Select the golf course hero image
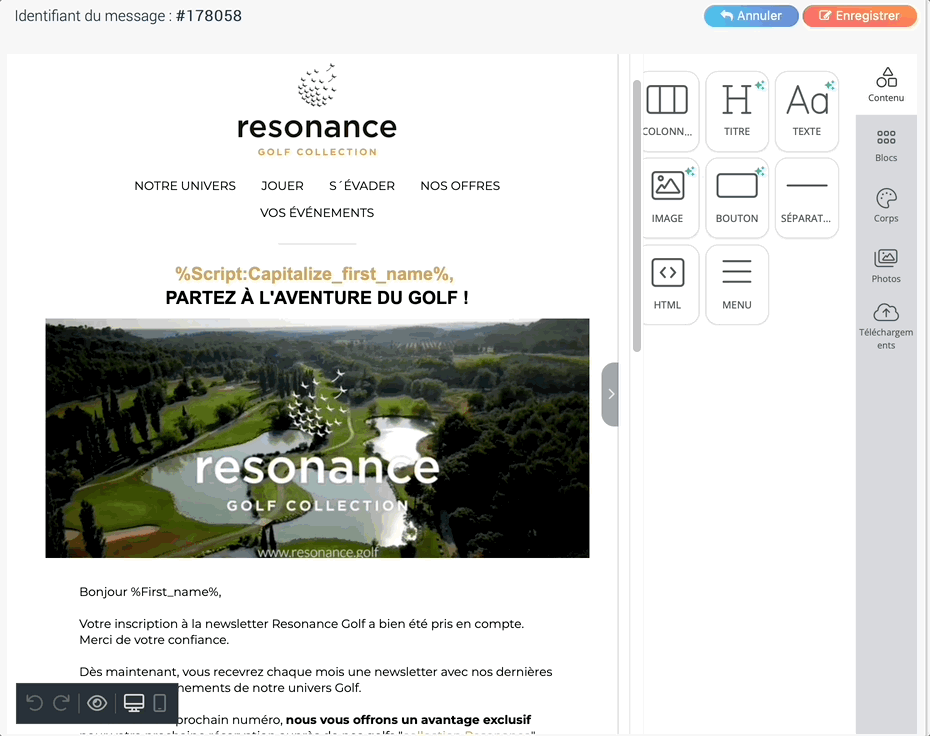This screenshot has height=736, width=930. (x=317, y=438)
